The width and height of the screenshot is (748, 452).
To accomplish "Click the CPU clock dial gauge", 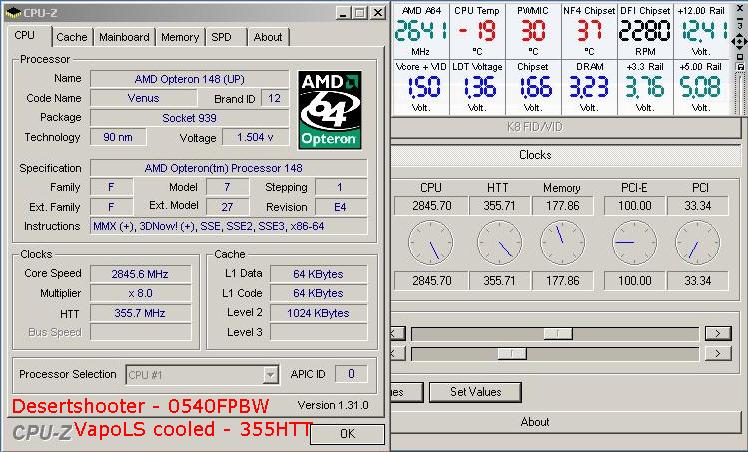I will (431, 243).
